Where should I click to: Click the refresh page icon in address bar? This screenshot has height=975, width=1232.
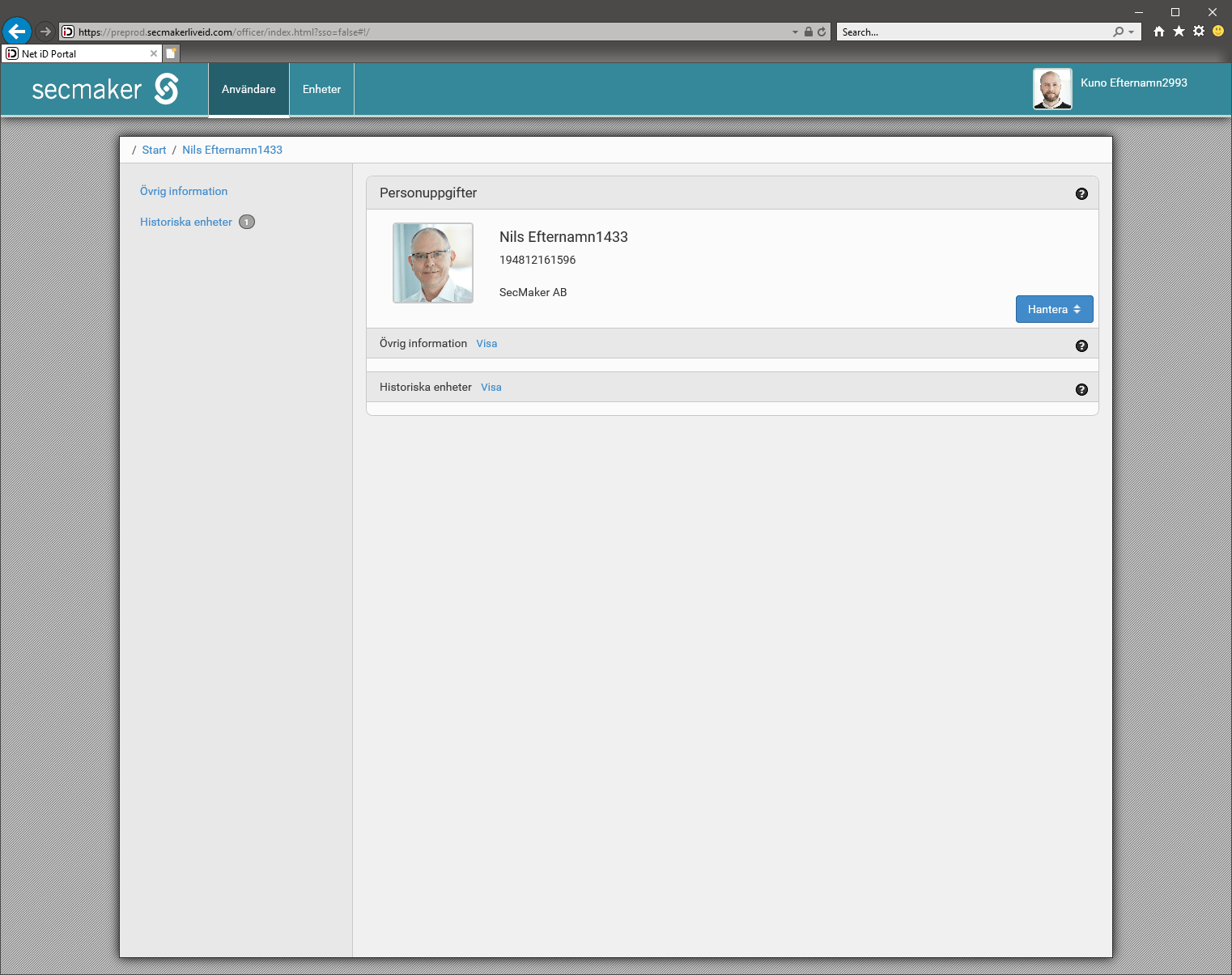point(822,32)
